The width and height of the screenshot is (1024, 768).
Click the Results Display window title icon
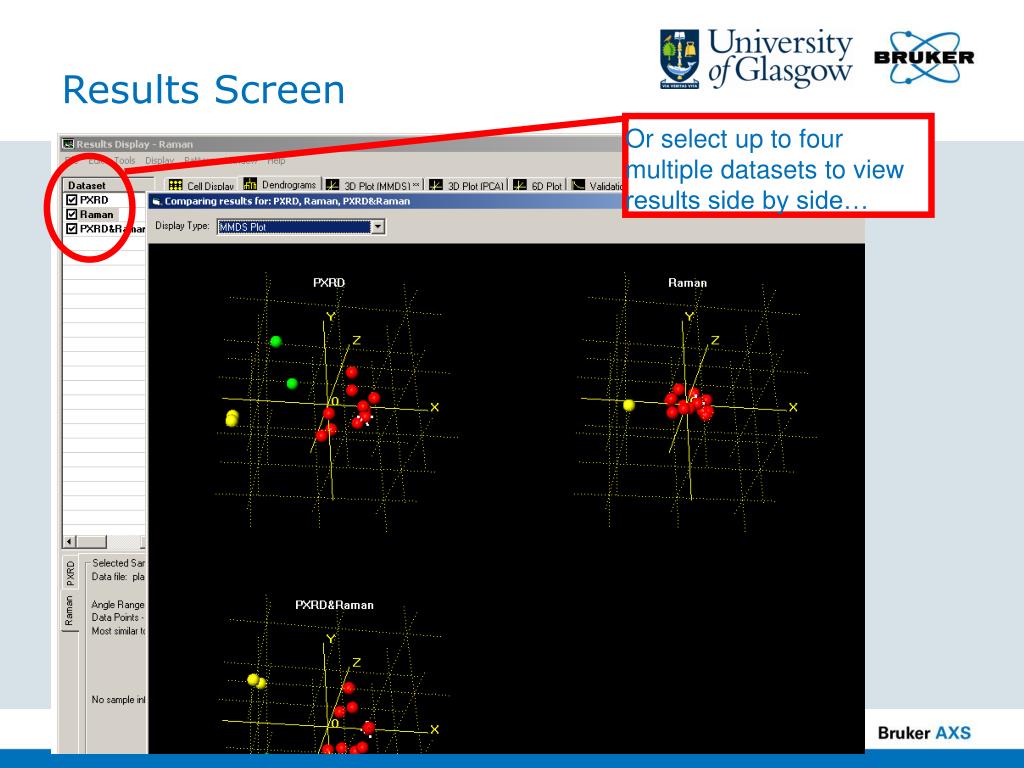(x=68, y=144)
